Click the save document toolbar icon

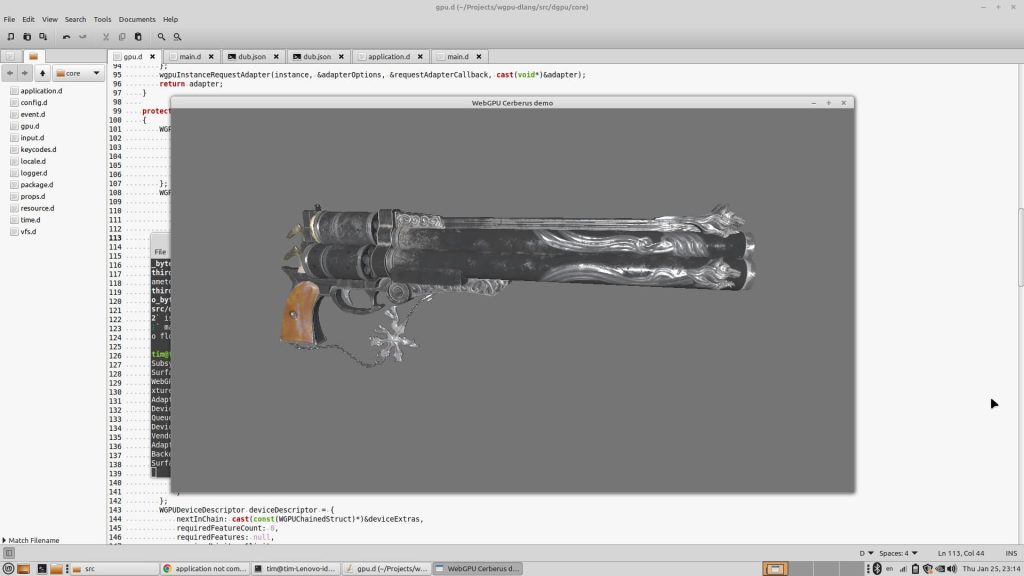click(x=43, y=37)
